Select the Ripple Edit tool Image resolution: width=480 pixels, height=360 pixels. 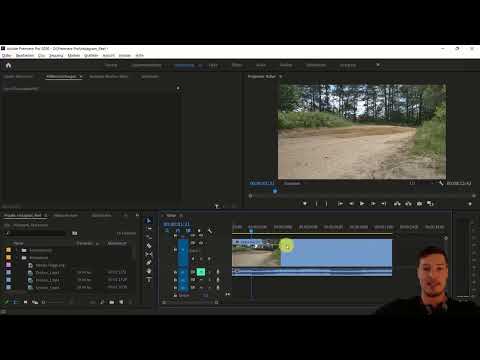pyautogui.click(x=149, y=237)
